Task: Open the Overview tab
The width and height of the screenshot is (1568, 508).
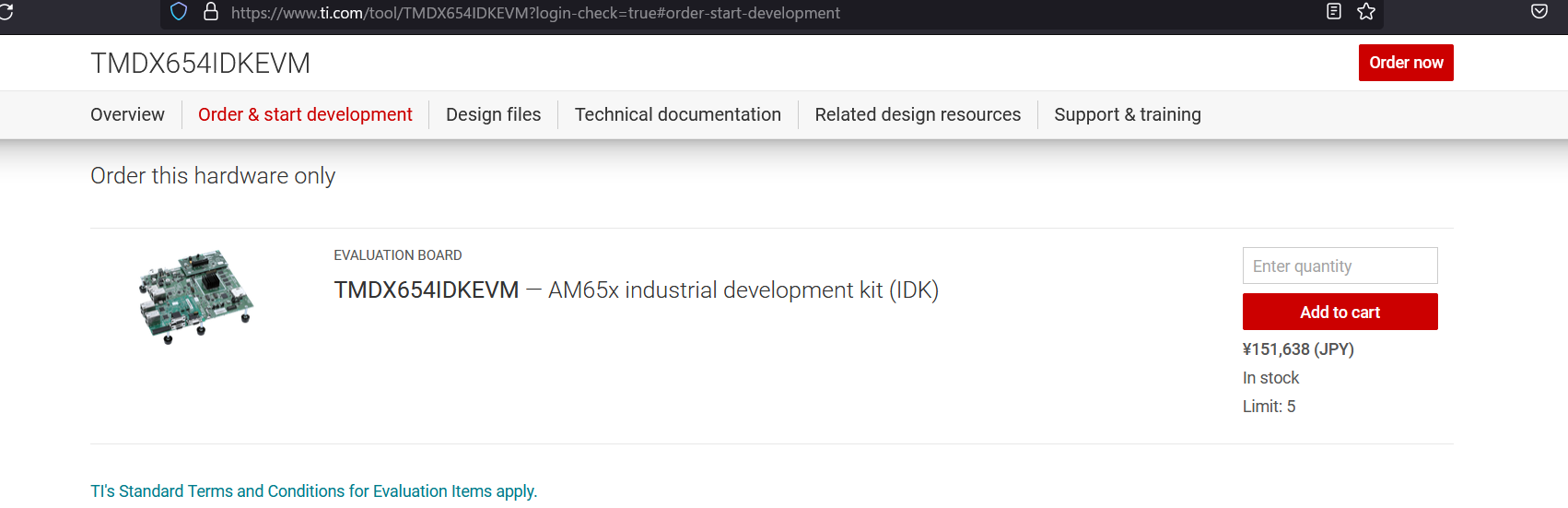Action: click(x=127, y=114)
